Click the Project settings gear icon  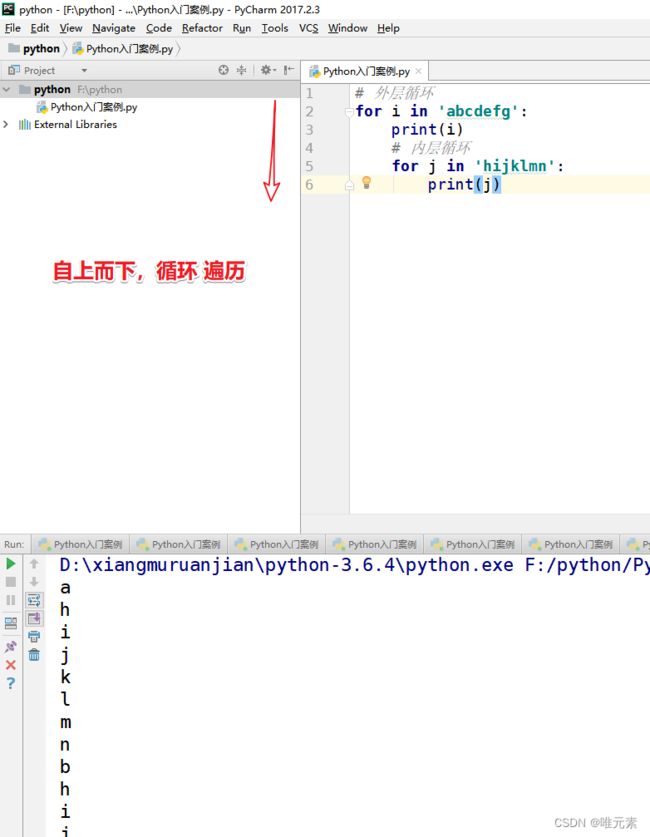point(266,70)
